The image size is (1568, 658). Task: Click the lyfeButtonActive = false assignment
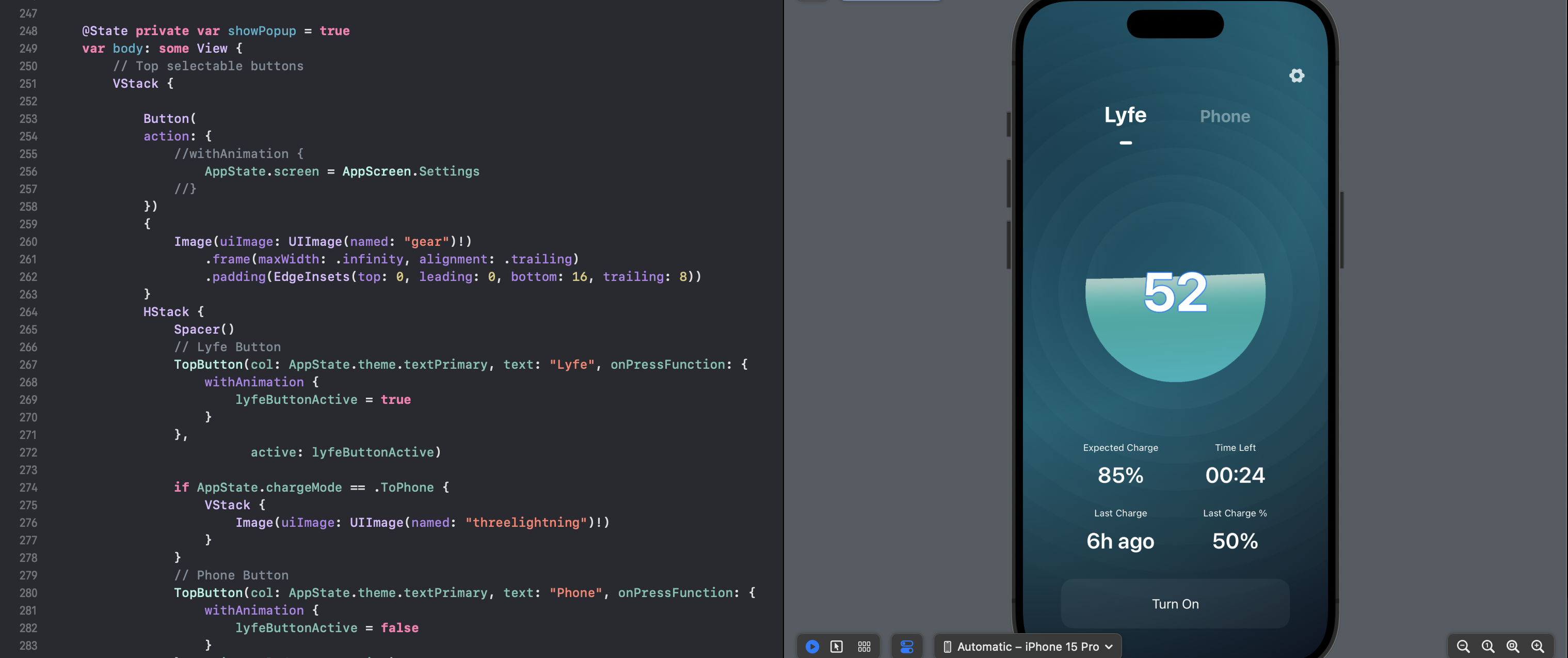pyautogui.click(x=327, y=628)
